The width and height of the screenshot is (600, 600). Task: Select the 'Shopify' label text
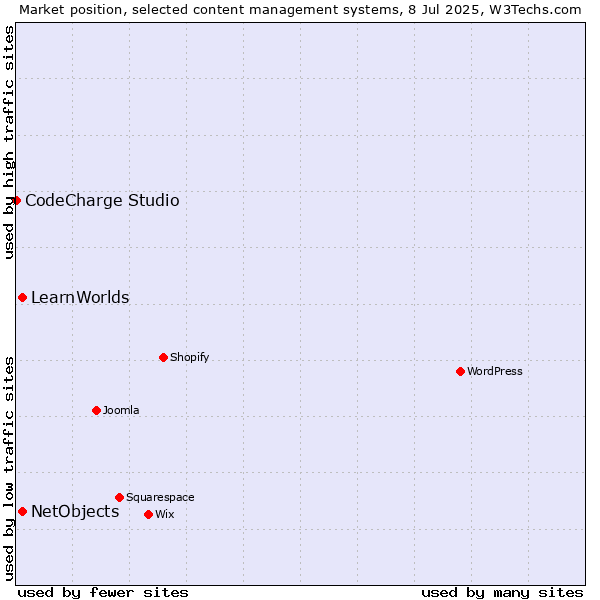[189, 357]
